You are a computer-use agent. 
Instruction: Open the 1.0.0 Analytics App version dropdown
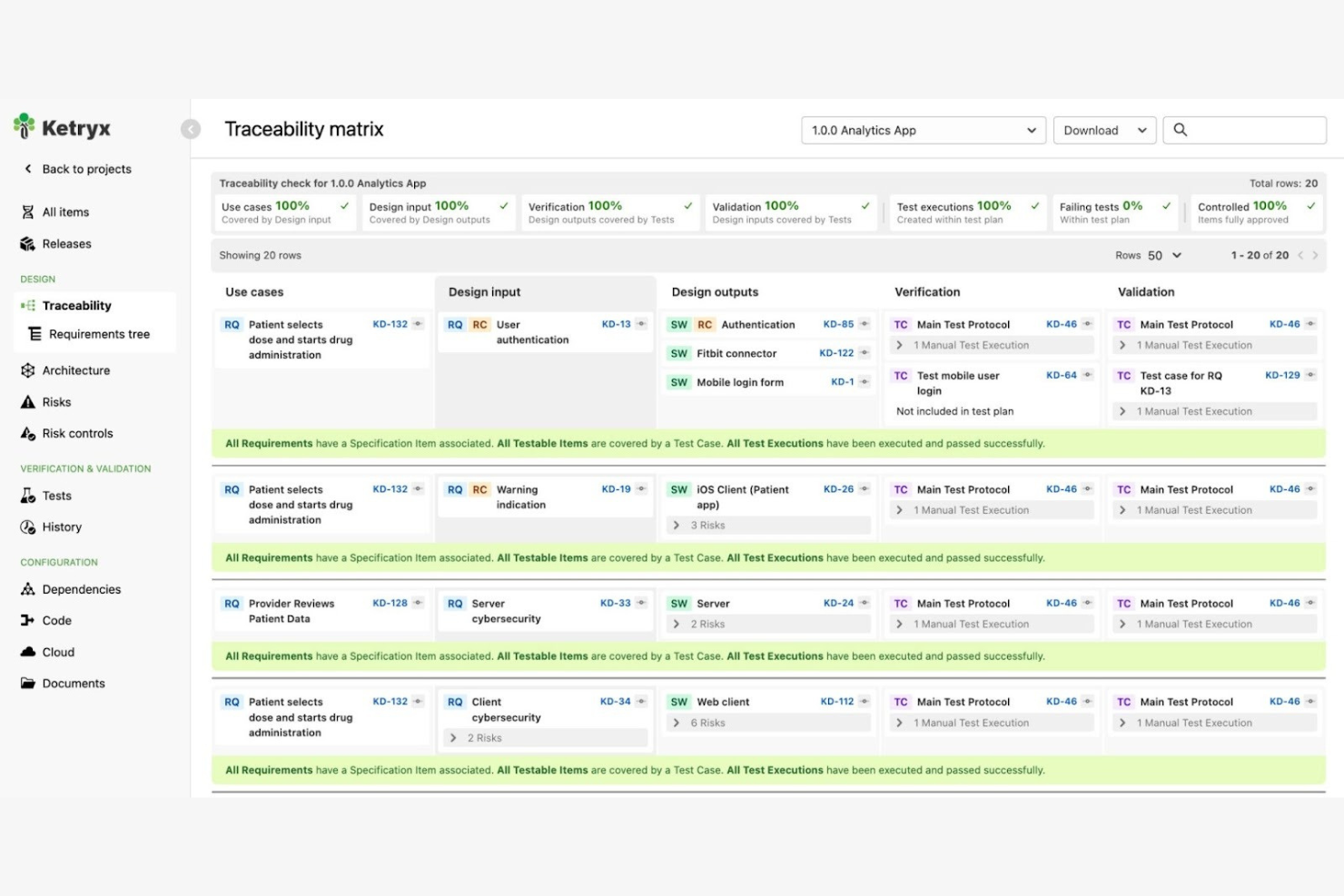[x=922, y=130]
